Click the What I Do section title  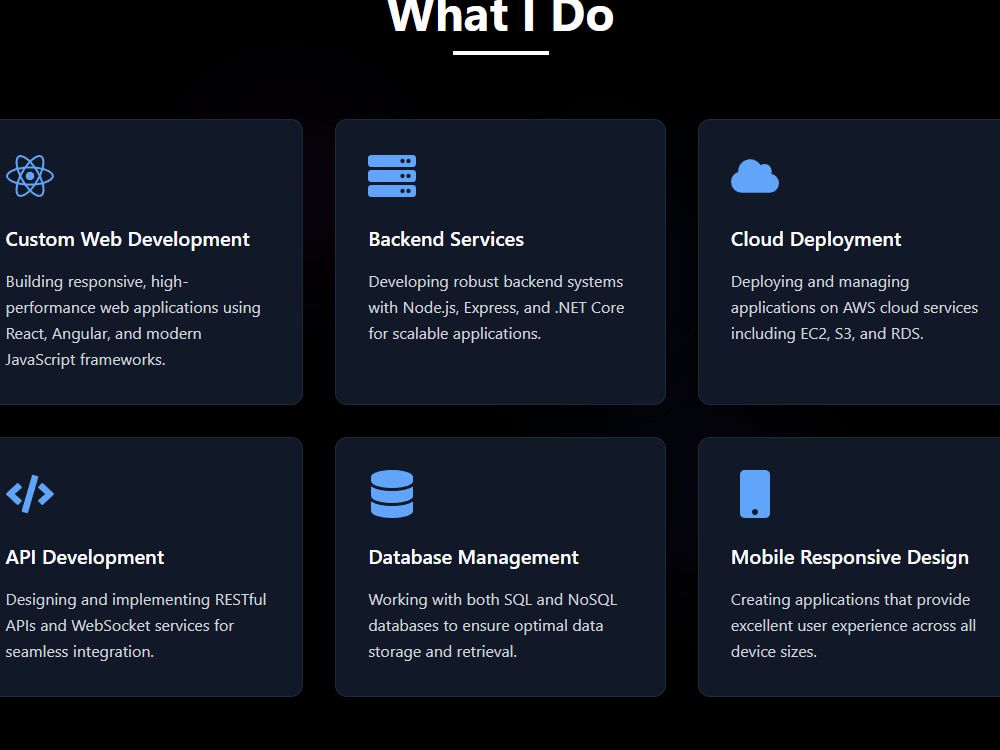[501, 15]
